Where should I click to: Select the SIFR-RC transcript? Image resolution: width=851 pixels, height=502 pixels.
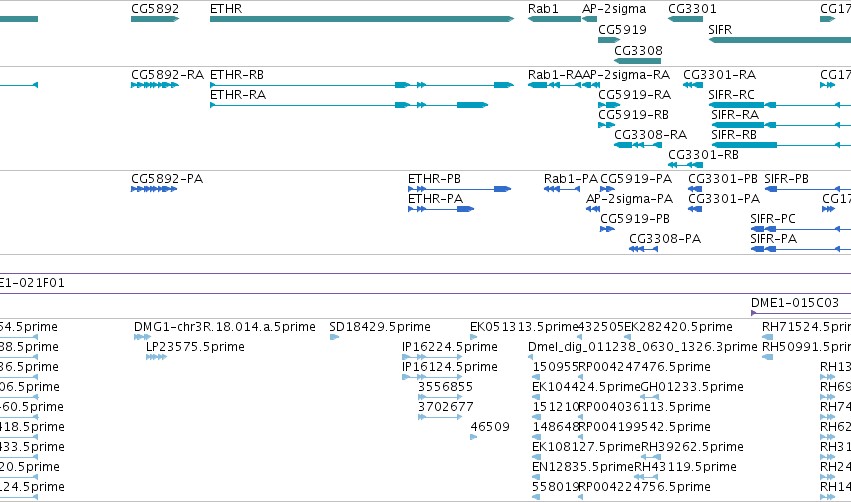[x=780, y=105]
